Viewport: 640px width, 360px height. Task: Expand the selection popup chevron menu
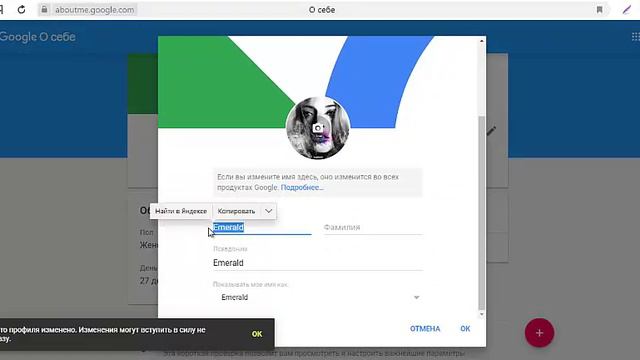pos(268,211)
